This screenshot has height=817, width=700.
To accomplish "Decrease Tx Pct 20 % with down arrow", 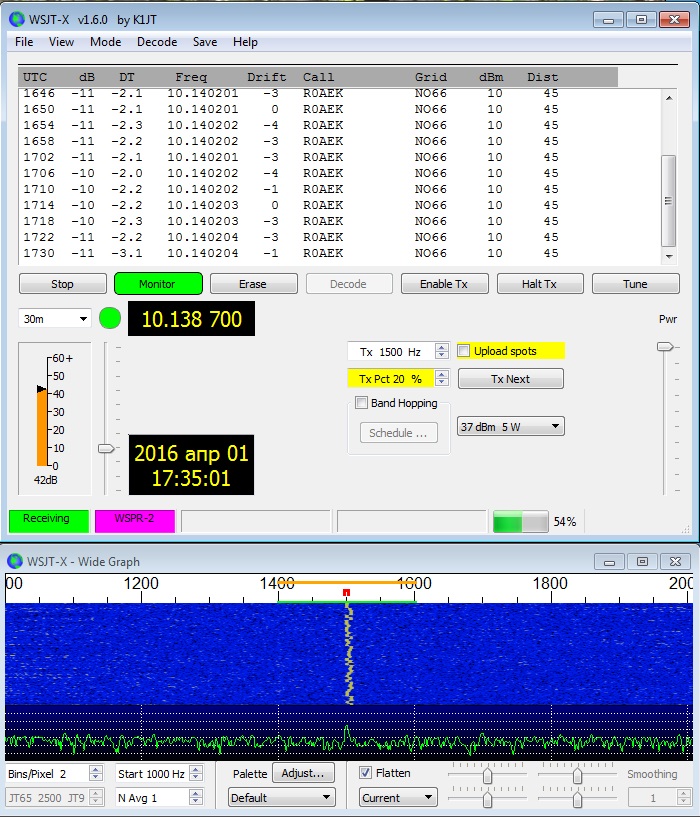I will (441, 382).
